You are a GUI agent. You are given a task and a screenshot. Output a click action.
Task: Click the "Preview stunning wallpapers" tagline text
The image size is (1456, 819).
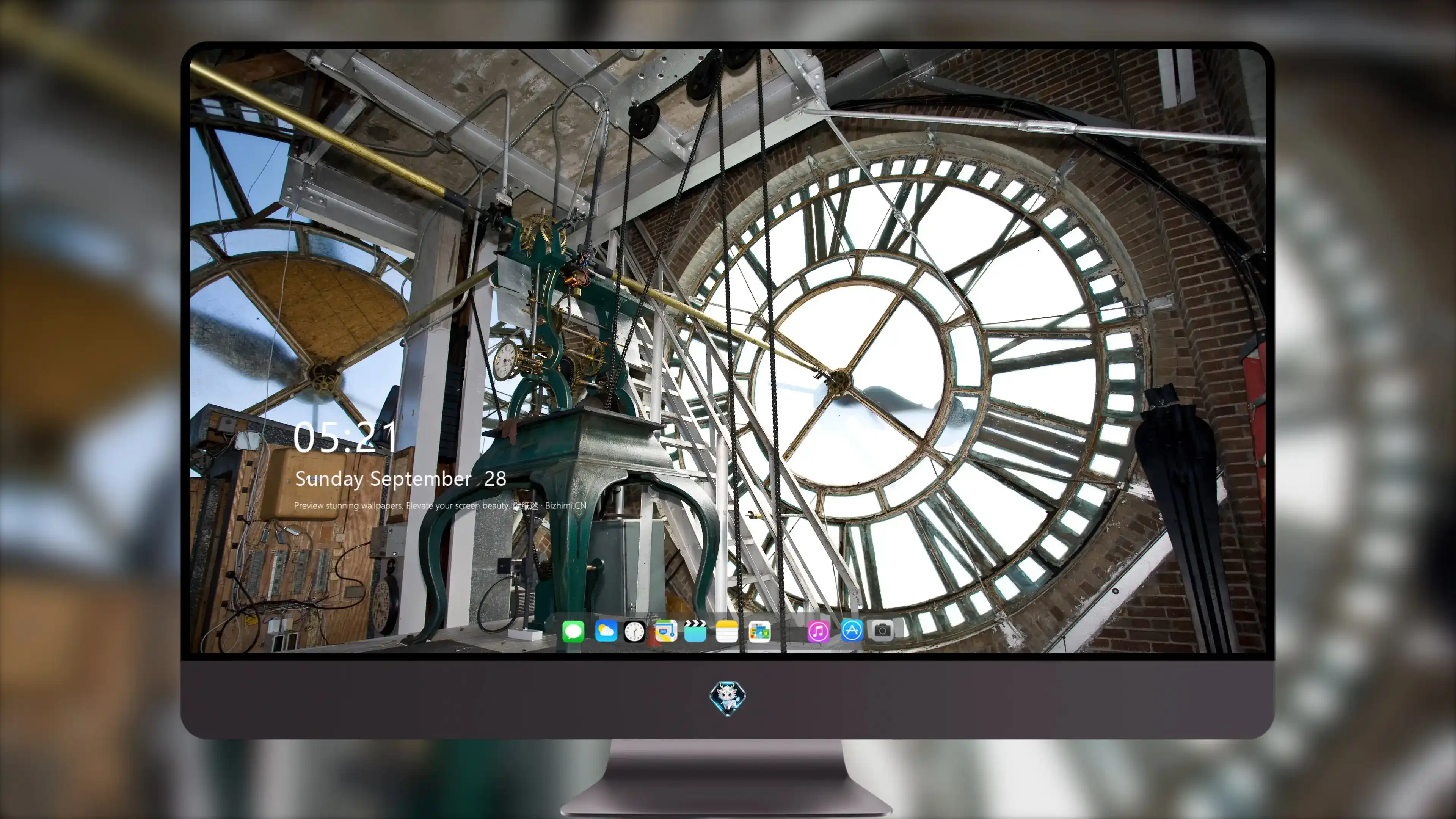click(440, 505)
